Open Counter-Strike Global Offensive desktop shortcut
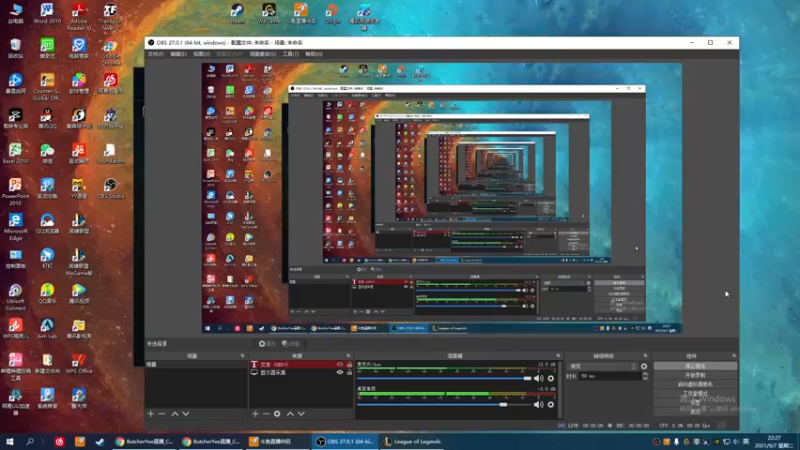 pos(47,88)
